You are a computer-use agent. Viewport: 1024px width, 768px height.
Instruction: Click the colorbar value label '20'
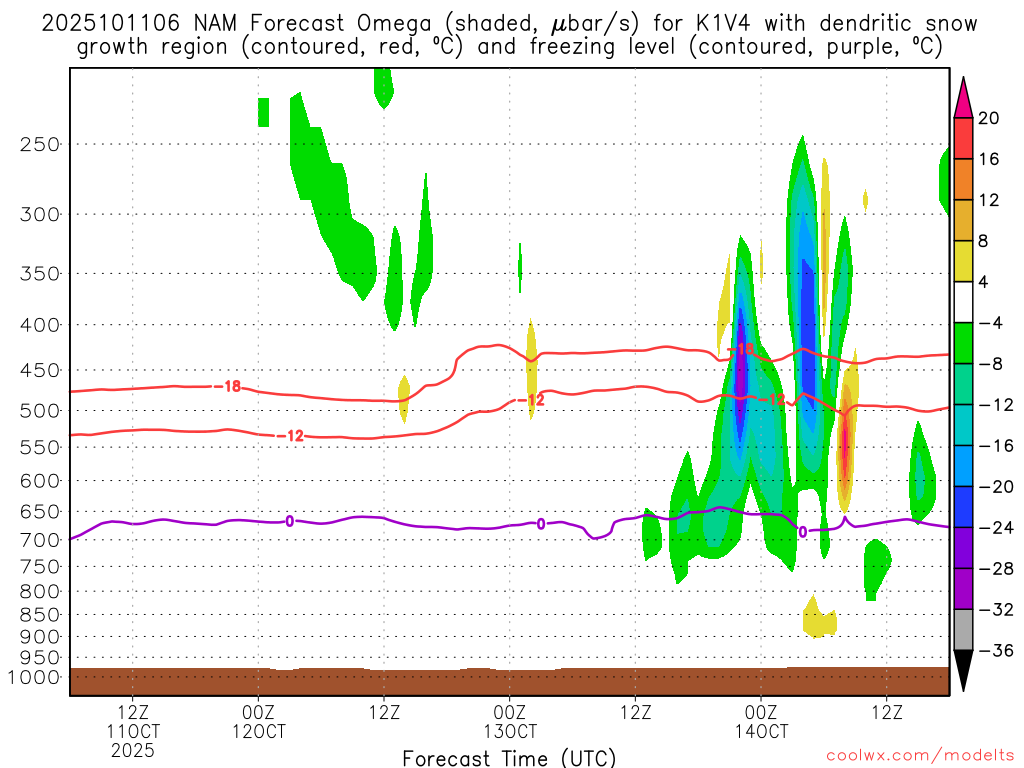point(989,118)
